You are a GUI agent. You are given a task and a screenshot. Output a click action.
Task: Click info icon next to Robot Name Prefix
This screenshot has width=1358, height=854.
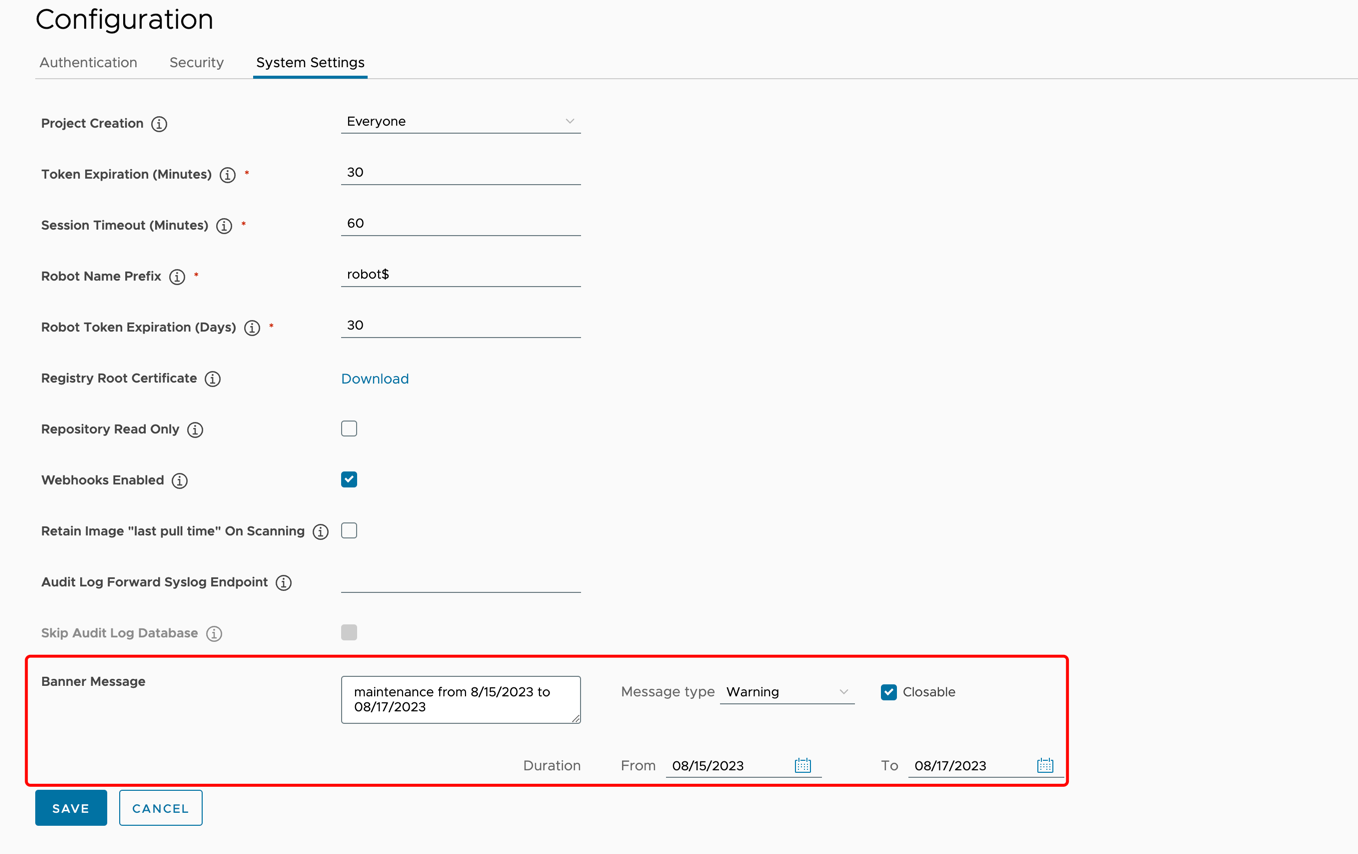pos(177,277)
